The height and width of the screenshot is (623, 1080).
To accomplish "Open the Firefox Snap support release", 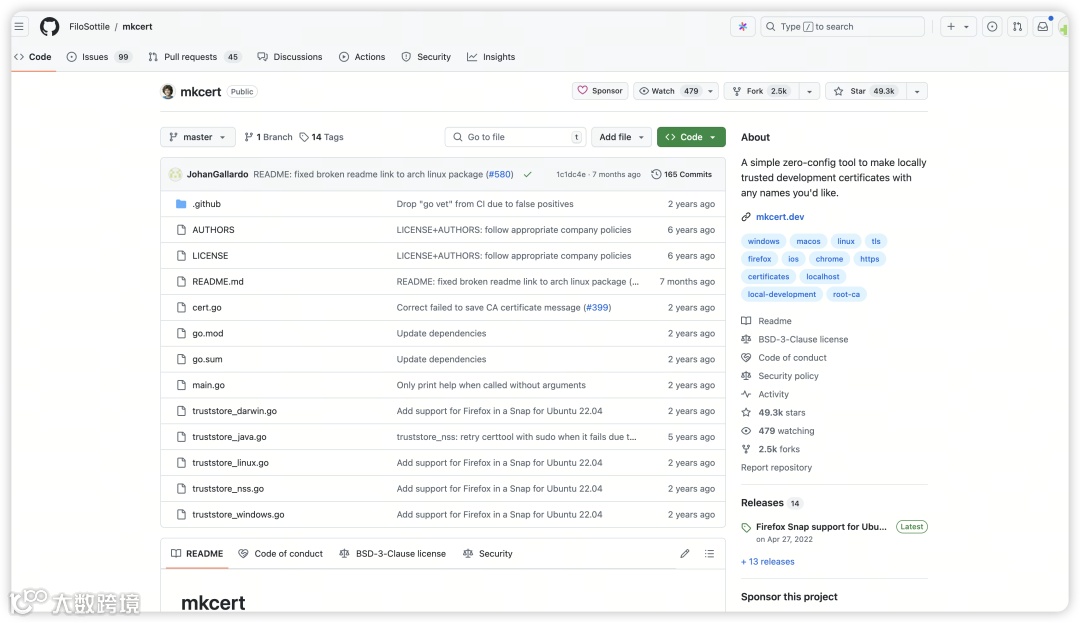I will 821,527.
